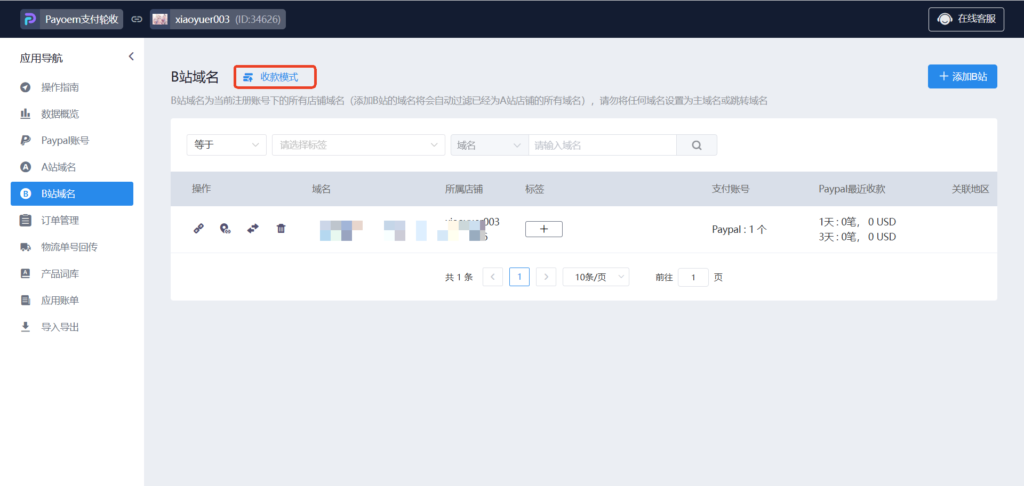Viewport: 1024px width, 486px height.
Task: Open the 等于 condition dropdown
Action: (226, 145)
